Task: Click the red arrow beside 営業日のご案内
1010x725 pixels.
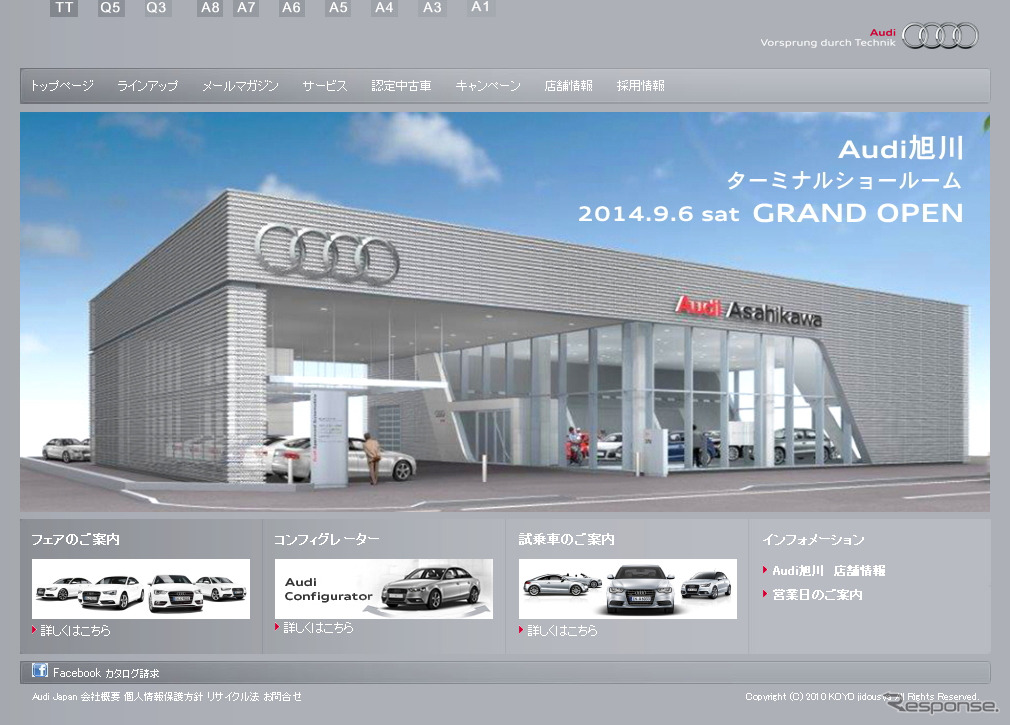Action: [x=766, y=594]
